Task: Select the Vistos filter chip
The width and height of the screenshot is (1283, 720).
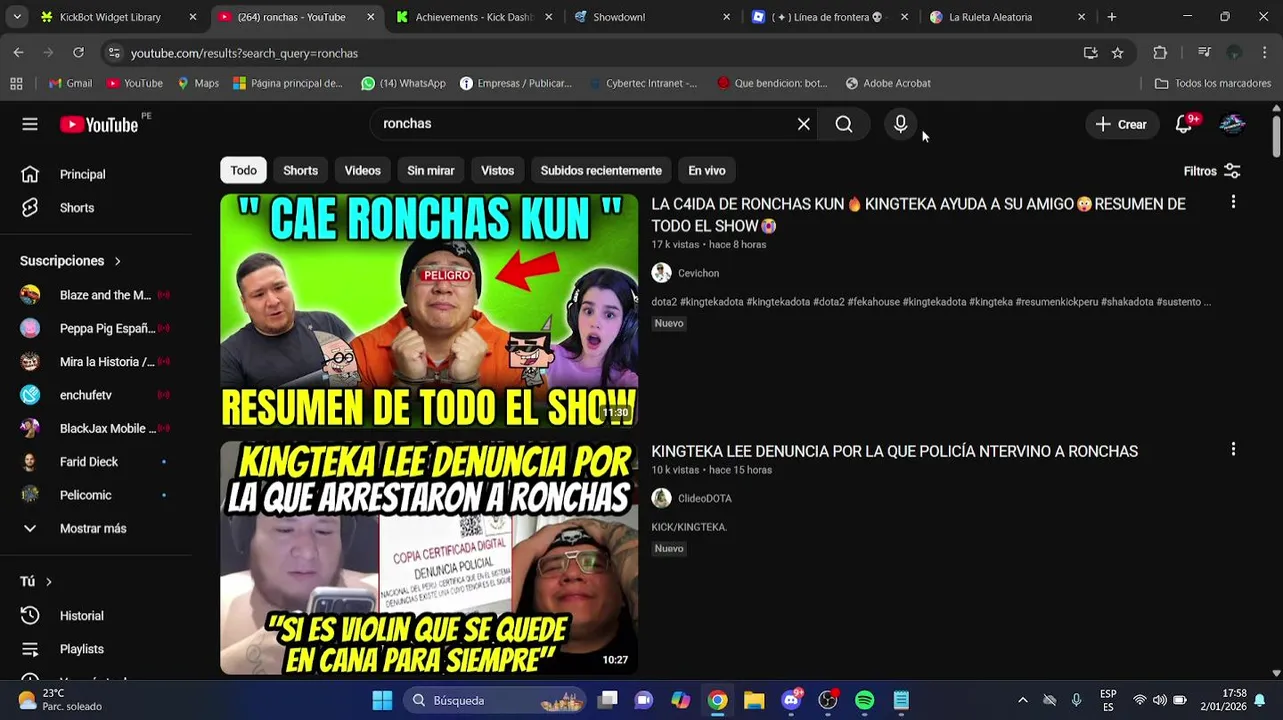Action: [497, 171]
